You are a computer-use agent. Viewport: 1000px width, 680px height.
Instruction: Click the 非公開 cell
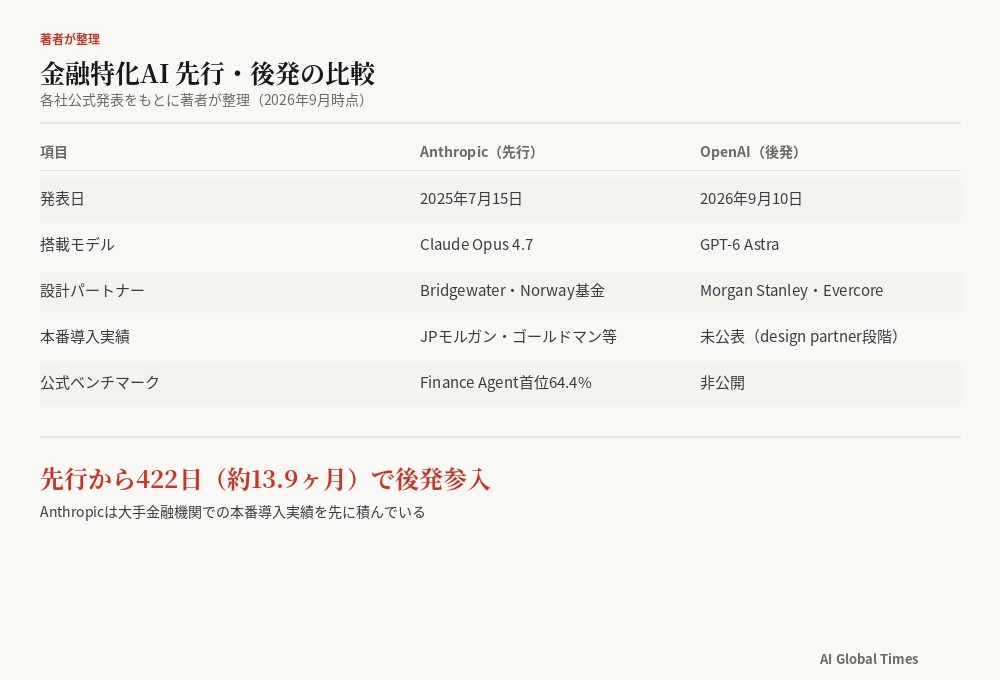coord(722,382)
